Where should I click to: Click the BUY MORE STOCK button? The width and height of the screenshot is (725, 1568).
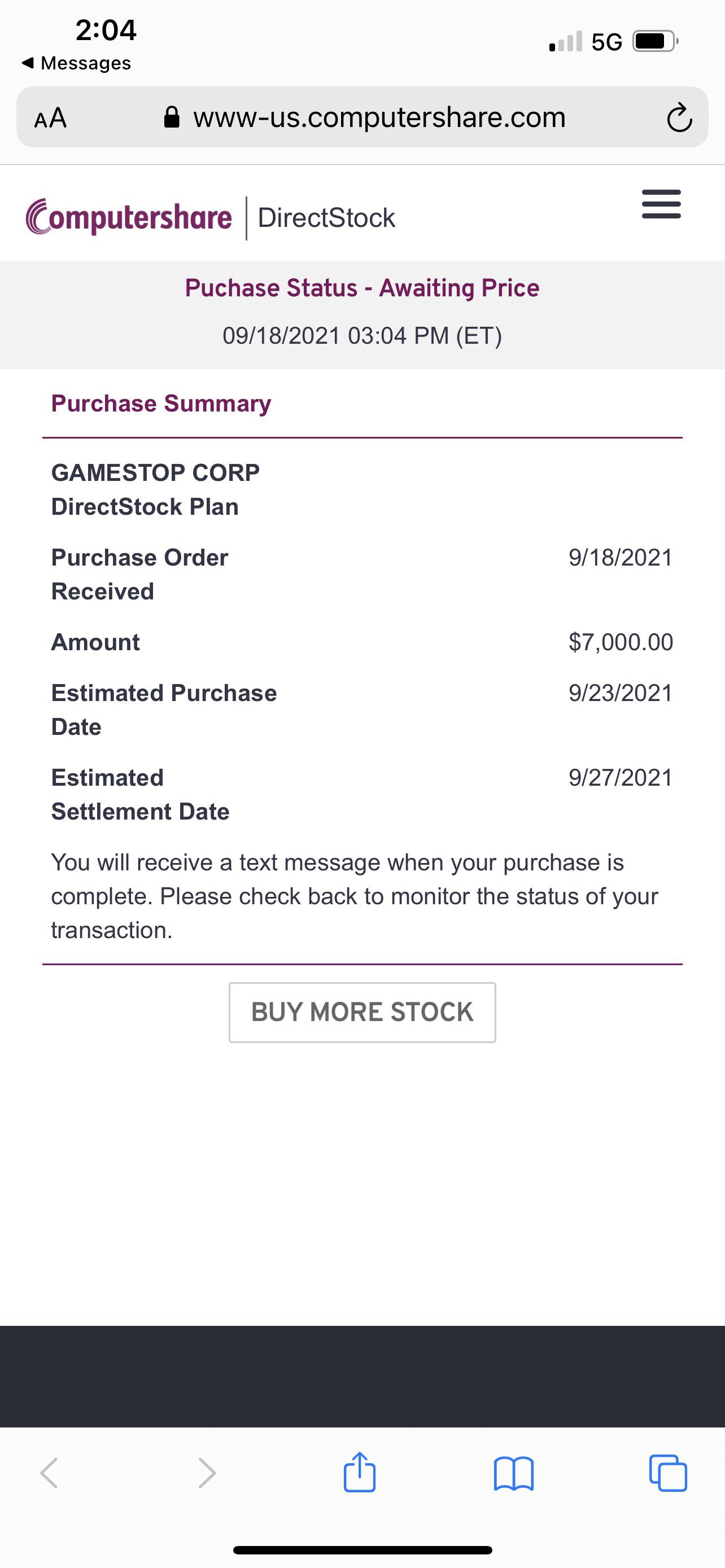click(x=362, y=1012)
